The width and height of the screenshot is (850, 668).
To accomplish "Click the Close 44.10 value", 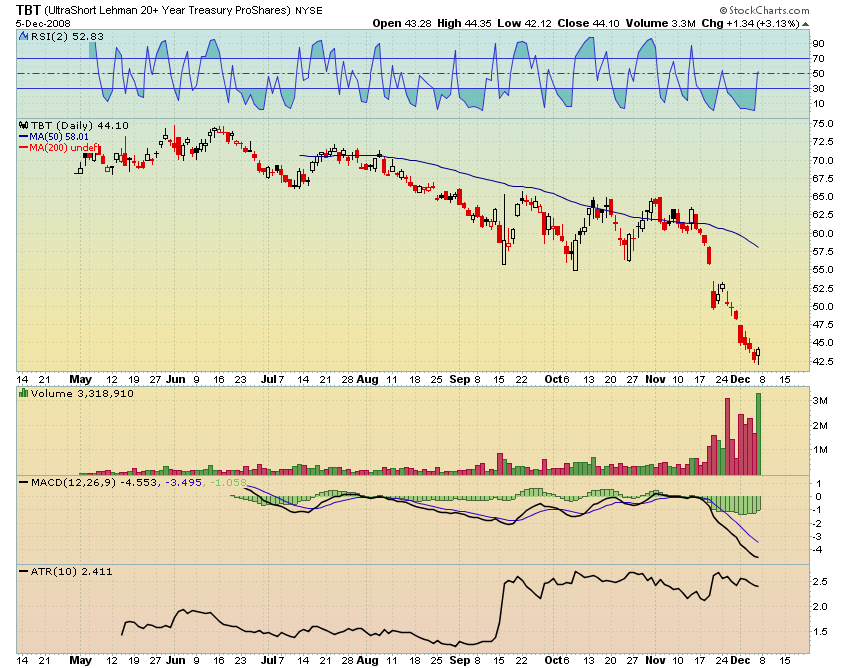I will click(588, 23).
